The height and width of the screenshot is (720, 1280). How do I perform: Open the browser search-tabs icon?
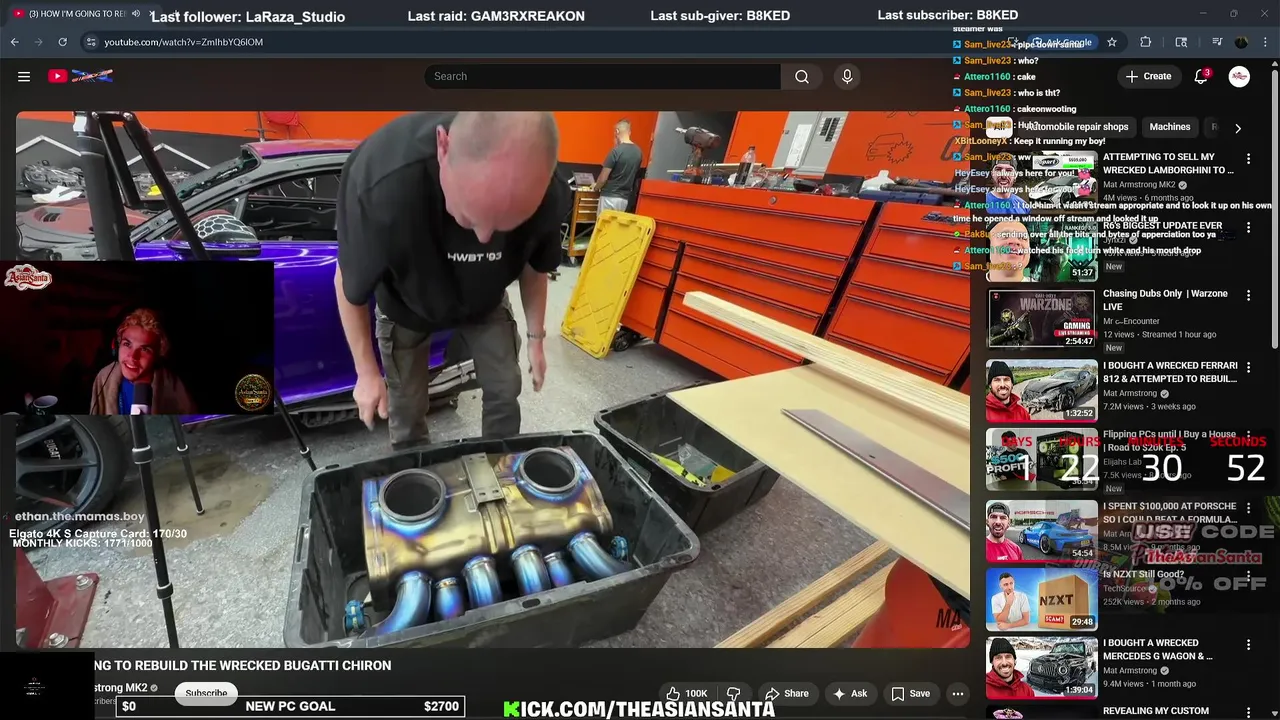tap(1181, 42)
